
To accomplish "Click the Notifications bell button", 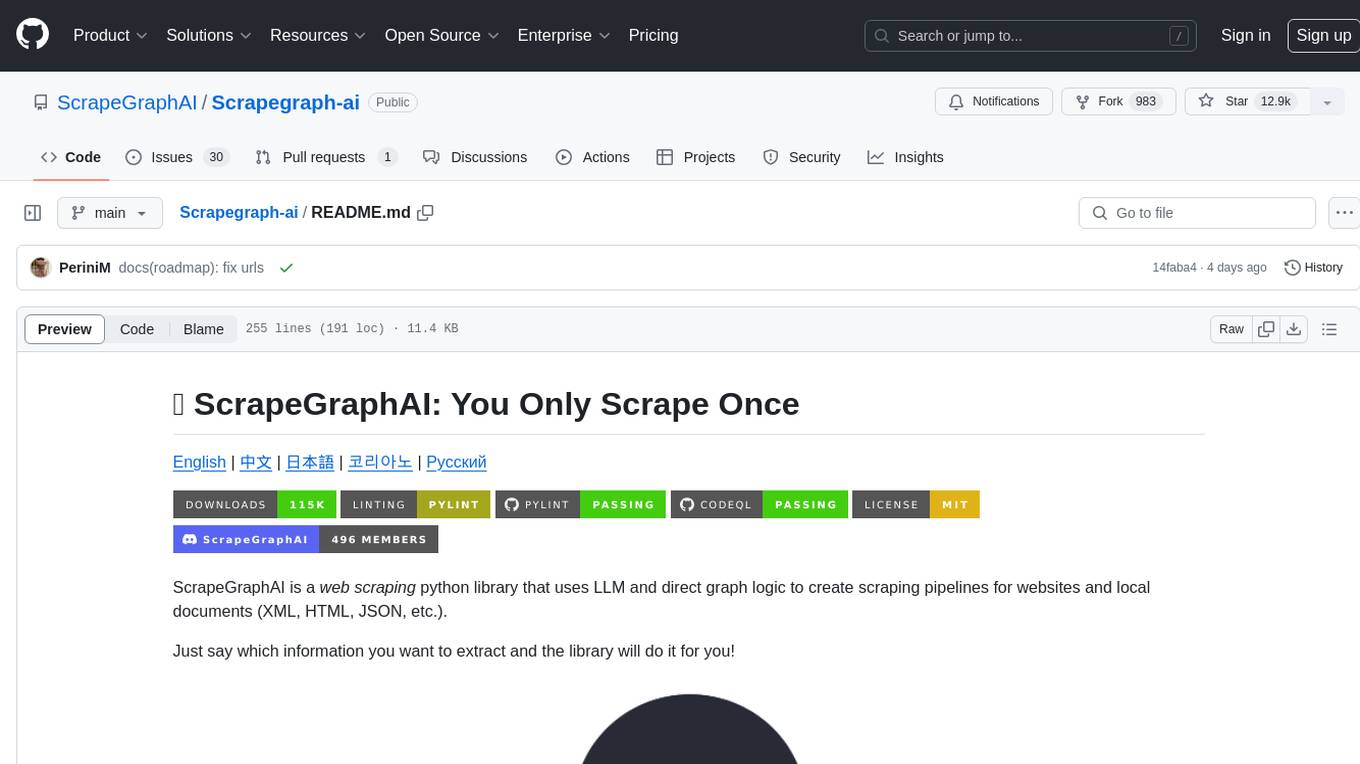I will 994,102.
